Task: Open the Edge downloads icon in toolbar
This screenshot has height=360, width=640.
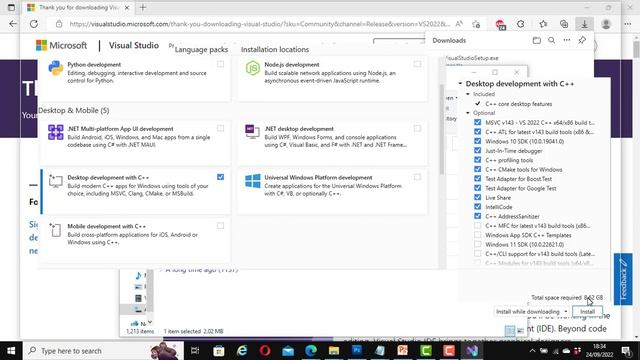Action: click(584, 24)
